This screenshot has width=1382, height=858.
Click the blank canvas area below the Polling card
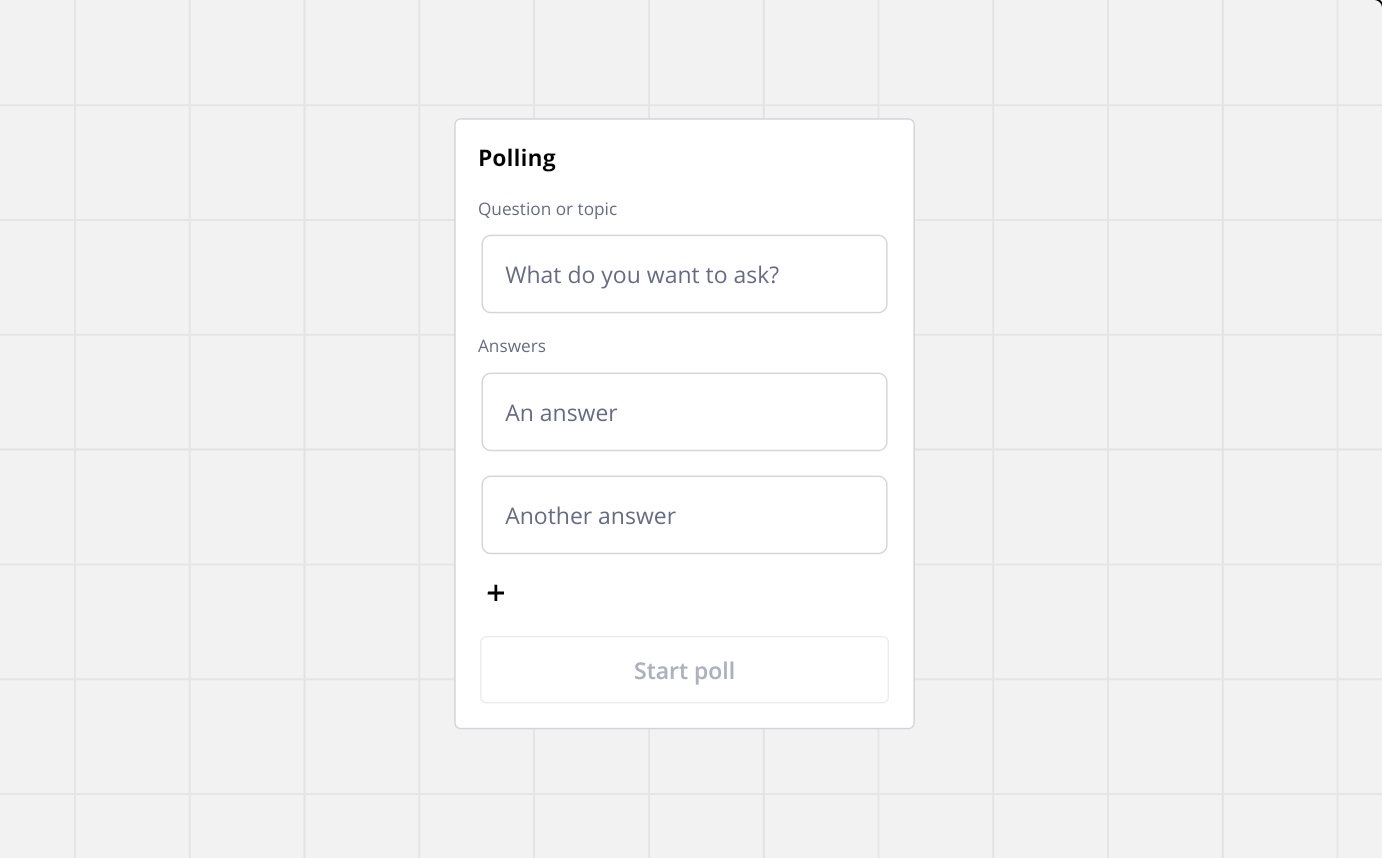point(684,795)
